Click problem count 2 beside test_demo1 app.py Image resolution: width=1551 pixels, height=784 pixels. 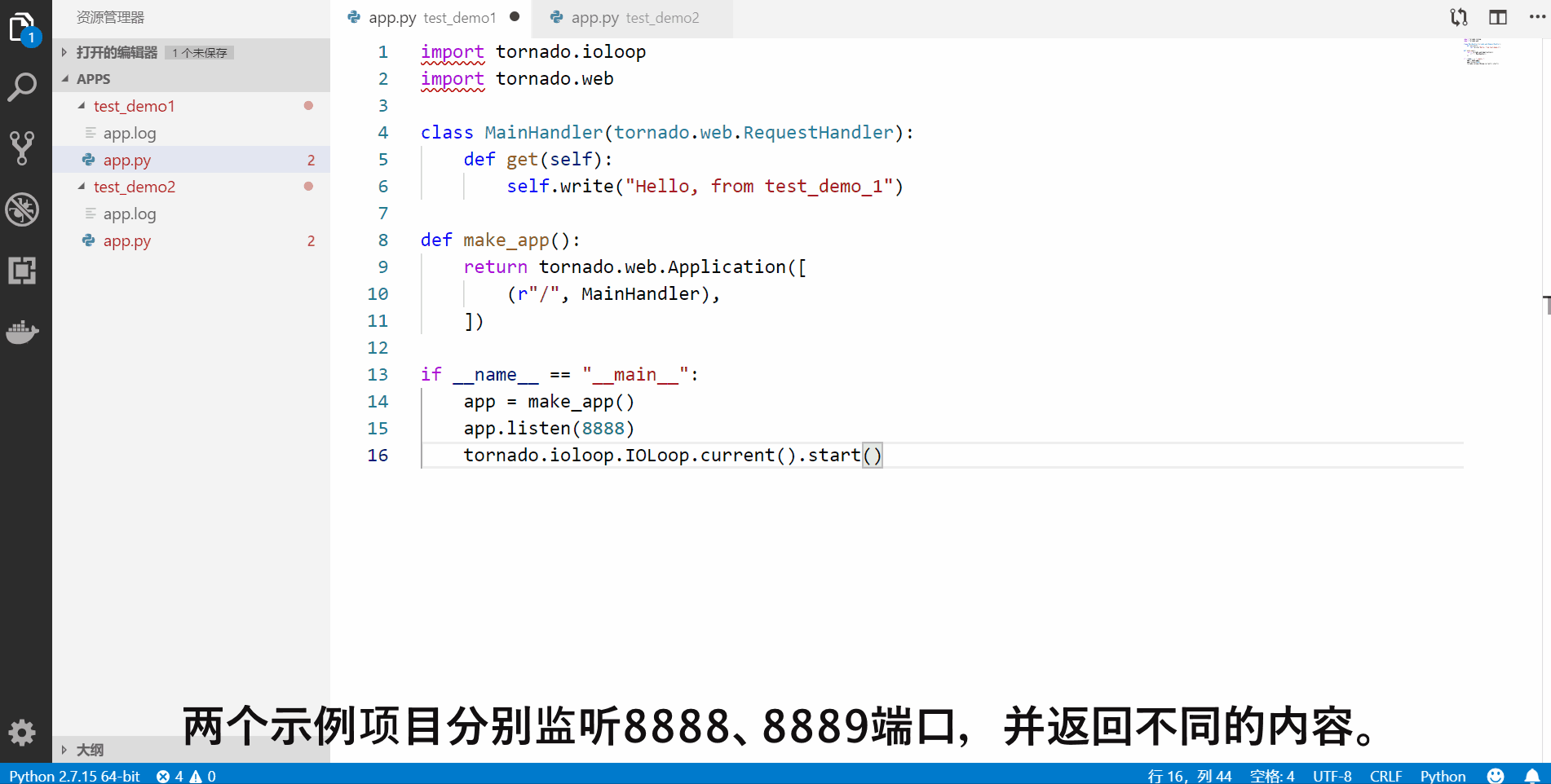311,160
